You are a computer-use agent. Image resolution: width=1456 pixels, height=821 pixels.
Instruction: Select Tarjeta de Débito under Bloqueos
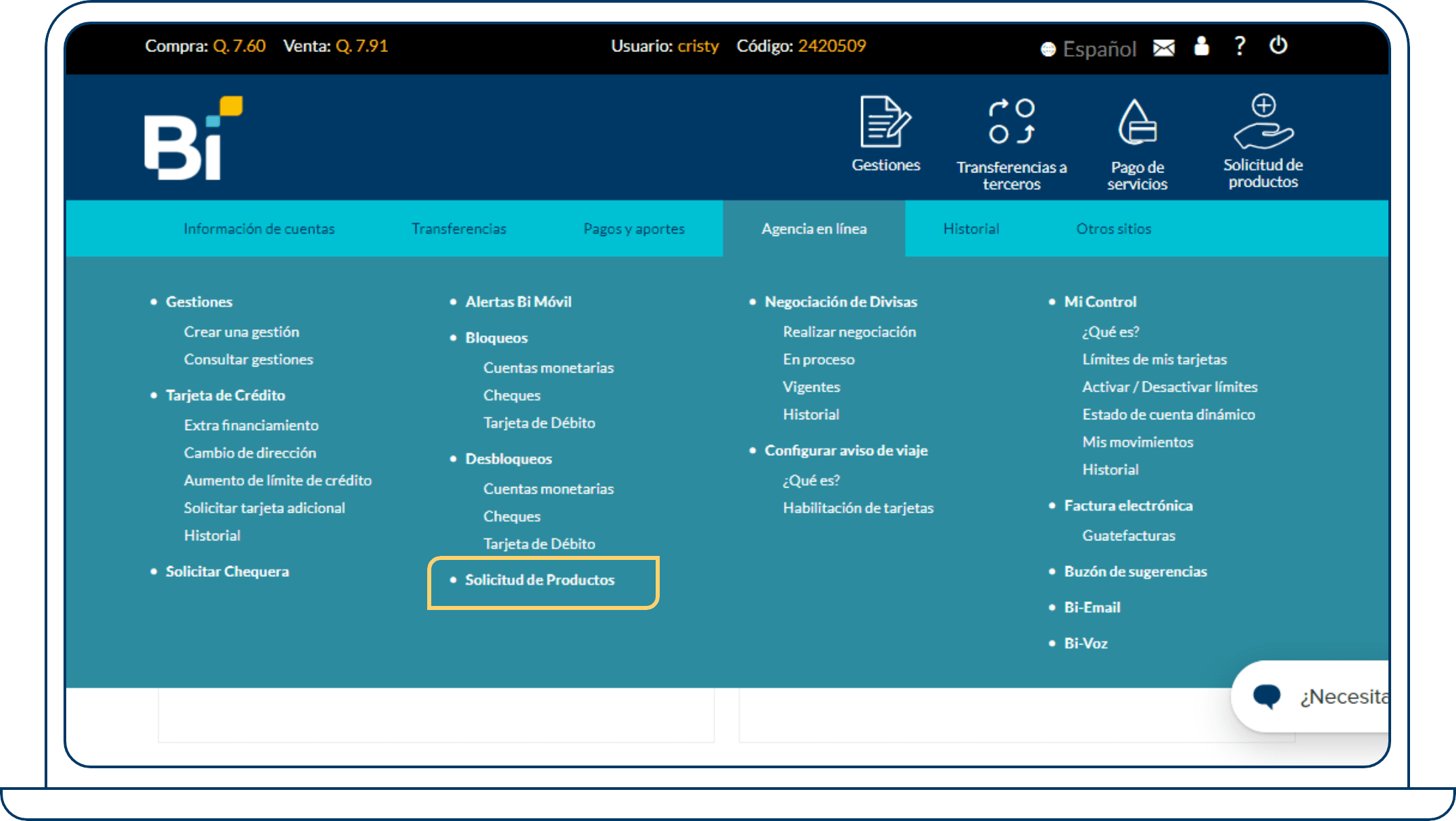click(x=539, y=423)
